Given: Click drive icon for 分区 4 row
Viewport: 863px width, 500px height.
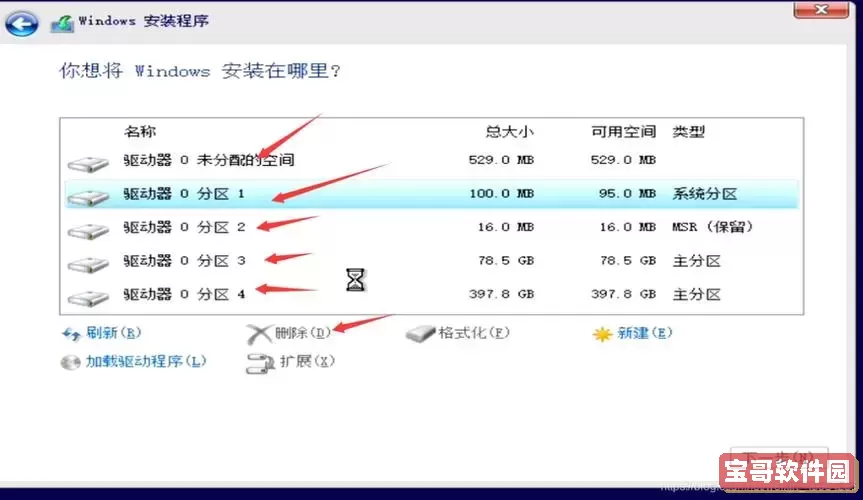Looking at the screenshot, I should (x=88, y=298).
